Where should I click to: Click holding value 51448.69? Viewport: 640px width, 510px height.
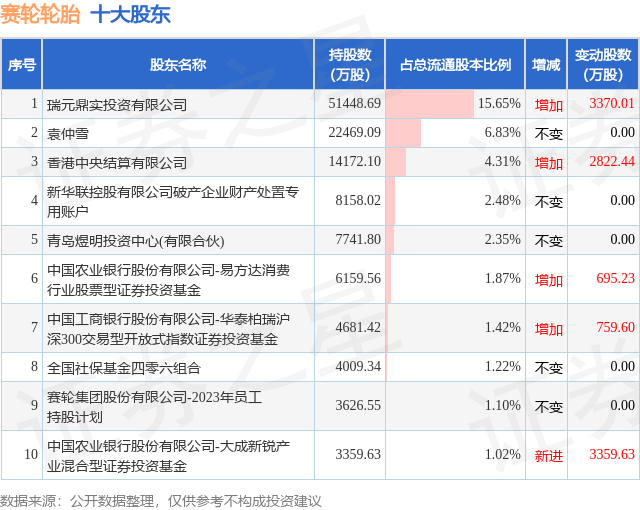(x=354, y=103)
